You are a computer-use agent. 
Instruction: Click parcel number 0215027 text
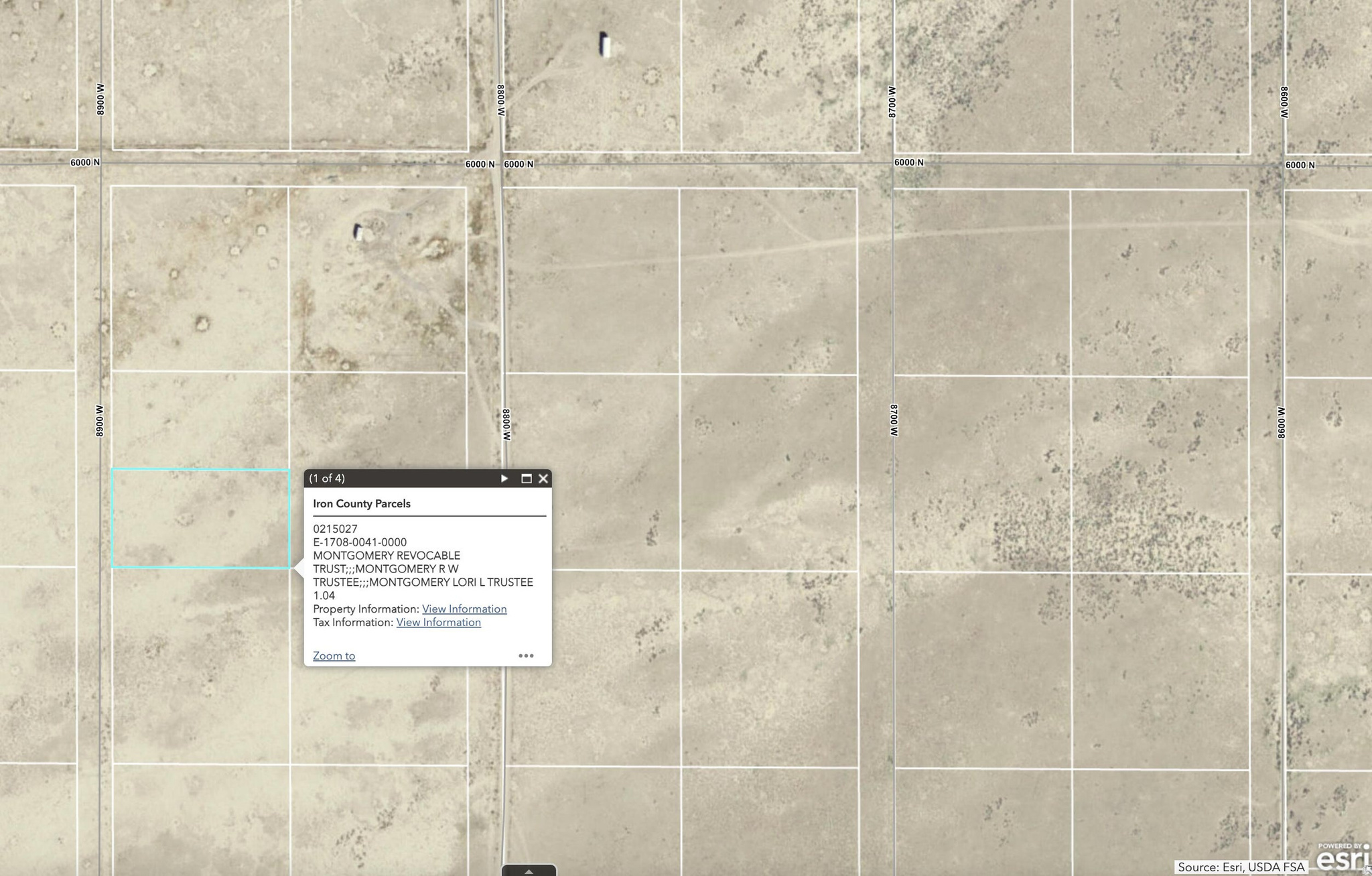335,529
